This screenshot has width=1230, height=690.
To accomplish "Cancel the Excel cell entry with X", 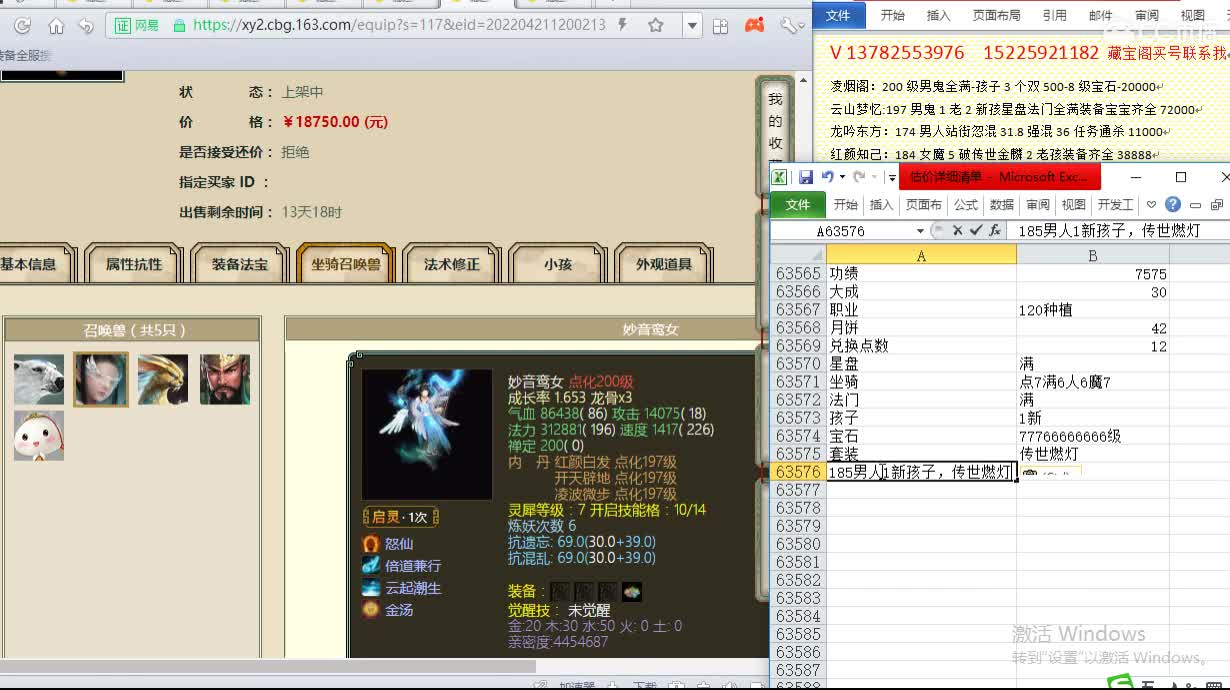I will [957, 231].
